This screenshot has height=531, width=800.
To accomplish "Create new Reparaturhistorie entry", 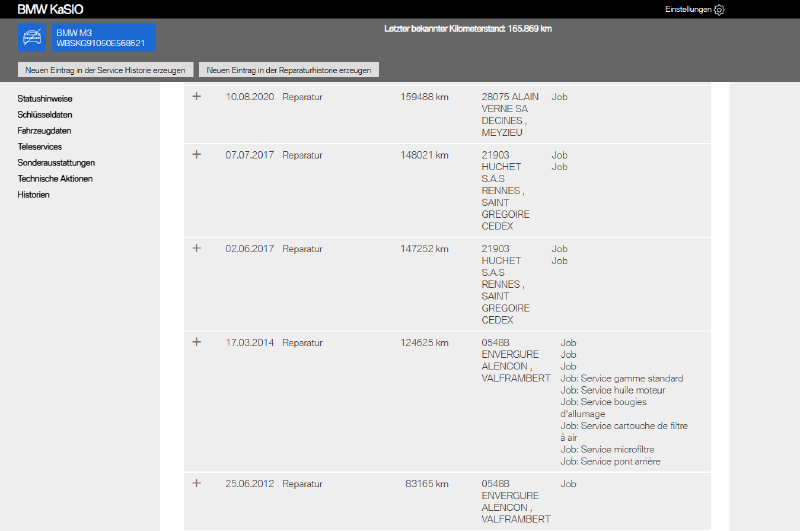I will coord(289,70).
